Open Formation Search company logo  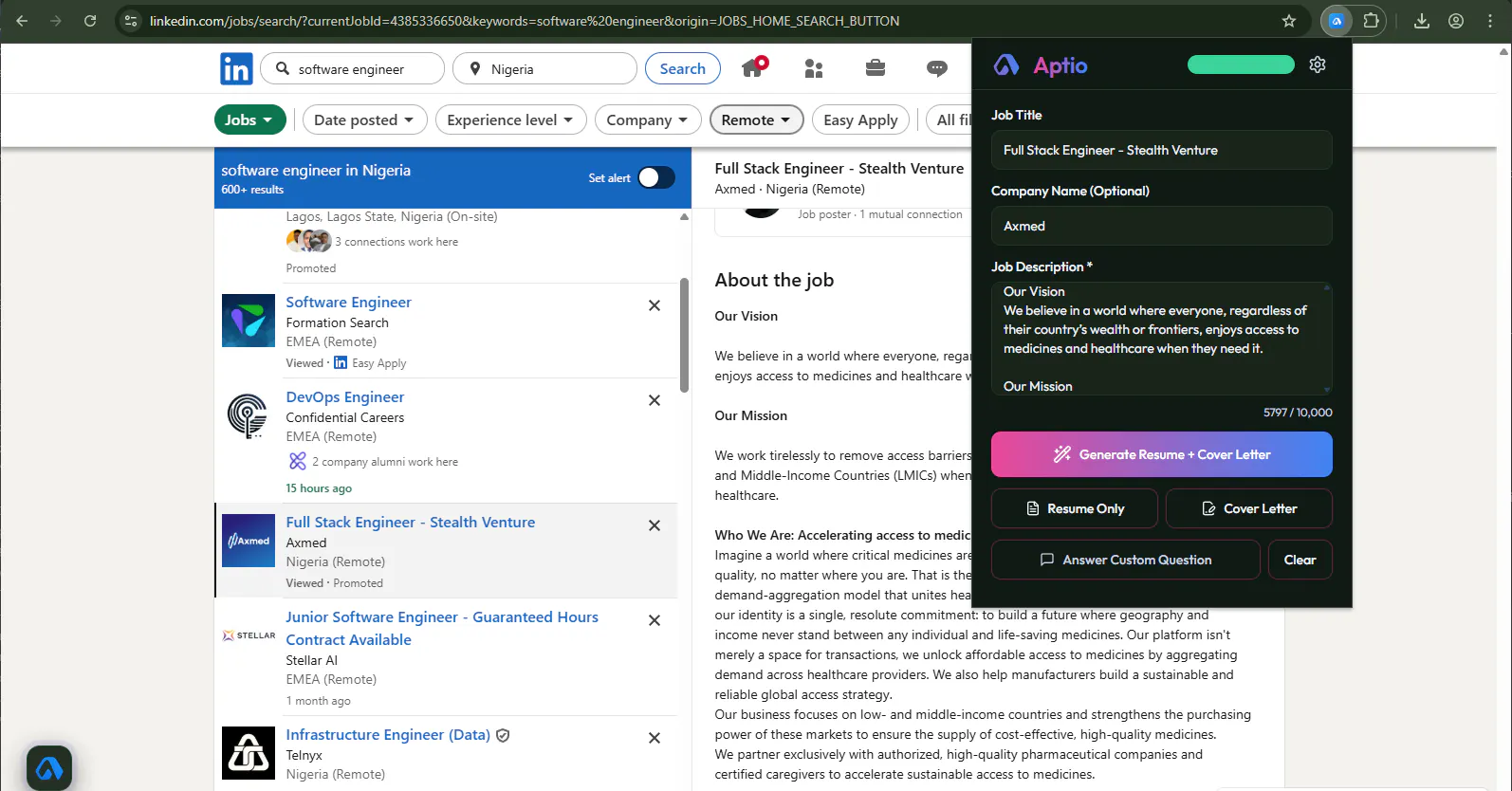coord(249,321)
